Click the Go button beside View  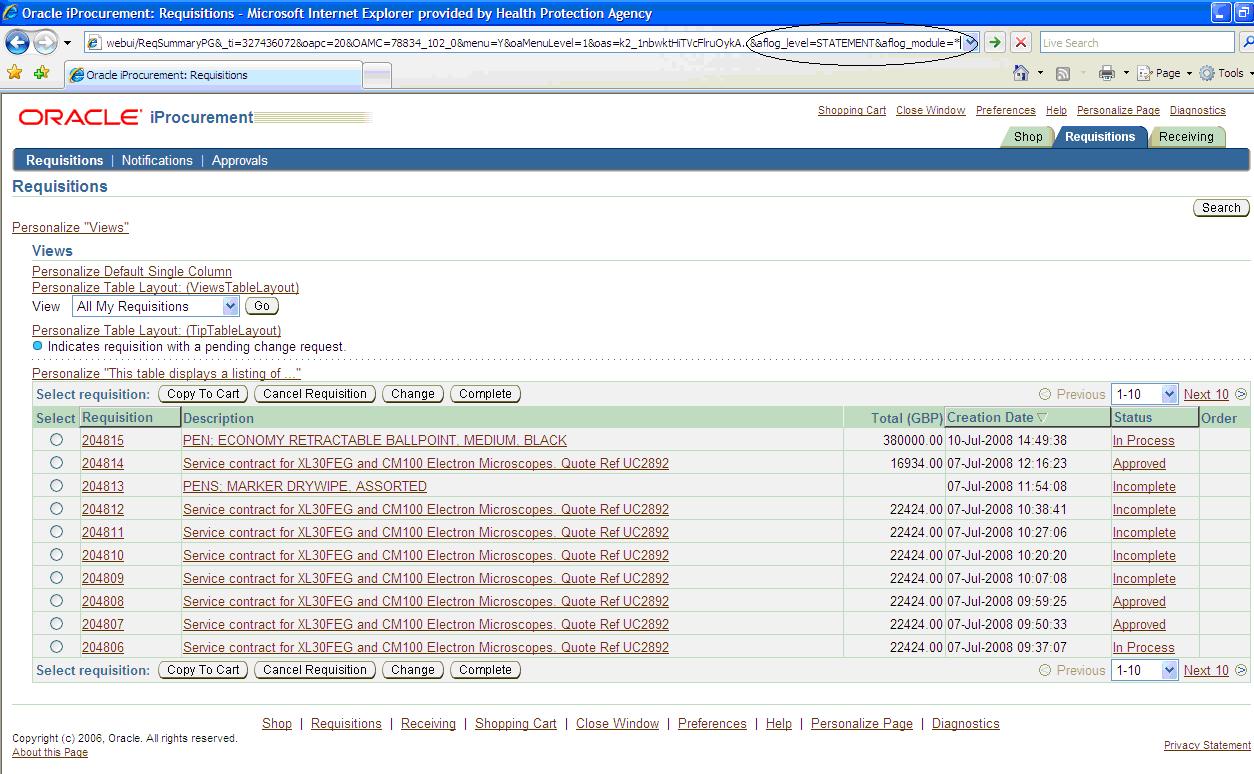tap(262, 306)
